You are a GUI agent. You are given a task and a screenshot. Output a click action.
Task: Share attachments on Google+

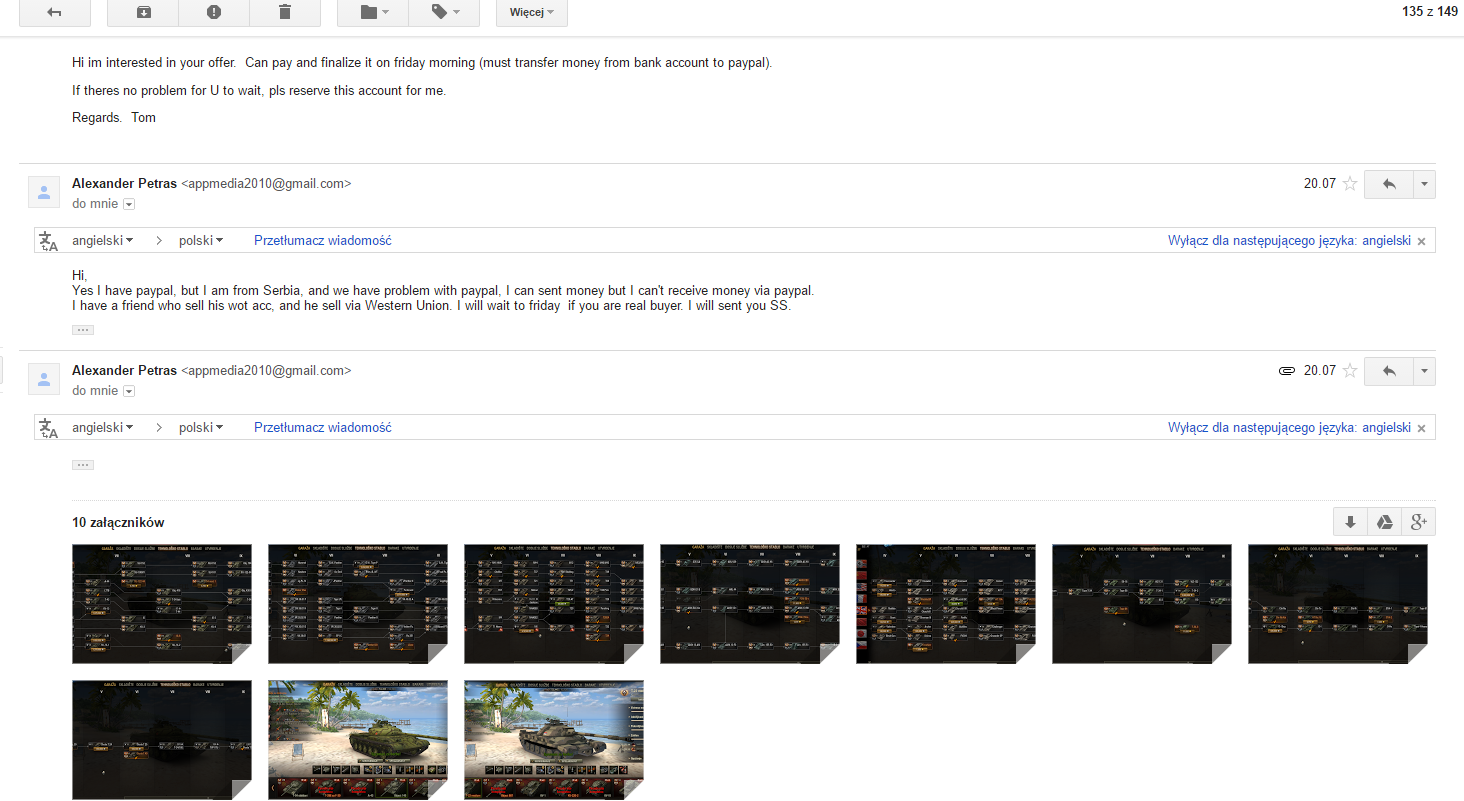(1419, 522)
